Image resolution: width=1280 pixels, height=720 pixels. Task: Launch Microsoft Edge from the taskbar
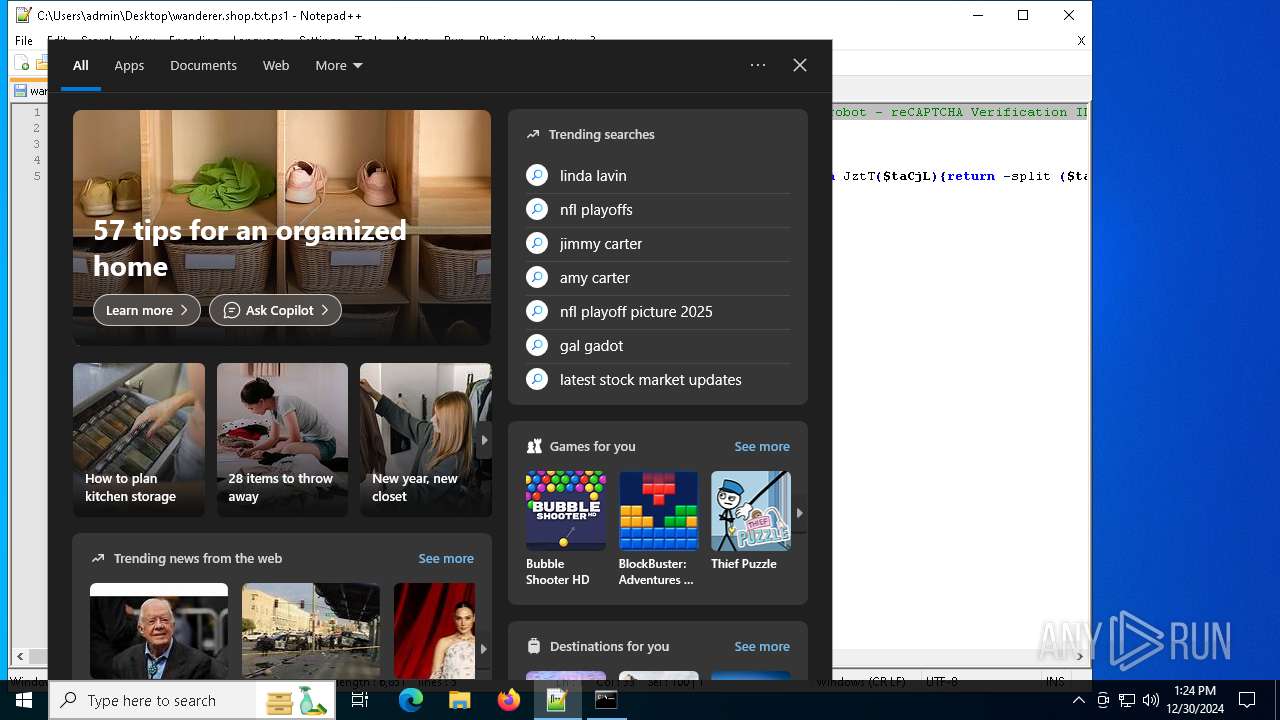point(411,700)
